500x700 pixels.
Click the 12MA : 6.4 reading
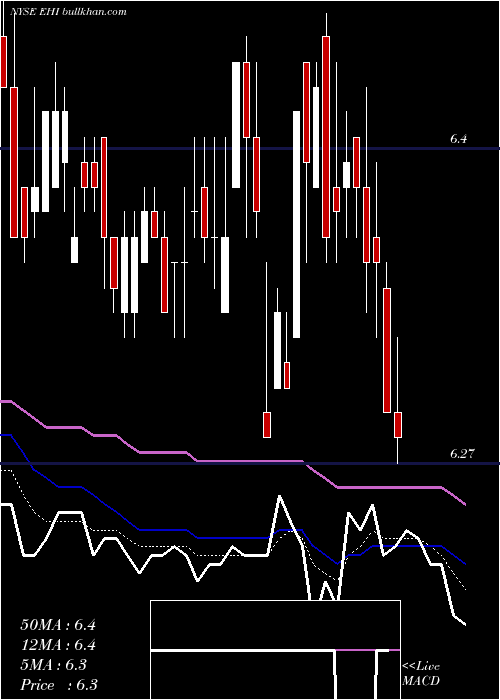58,645
